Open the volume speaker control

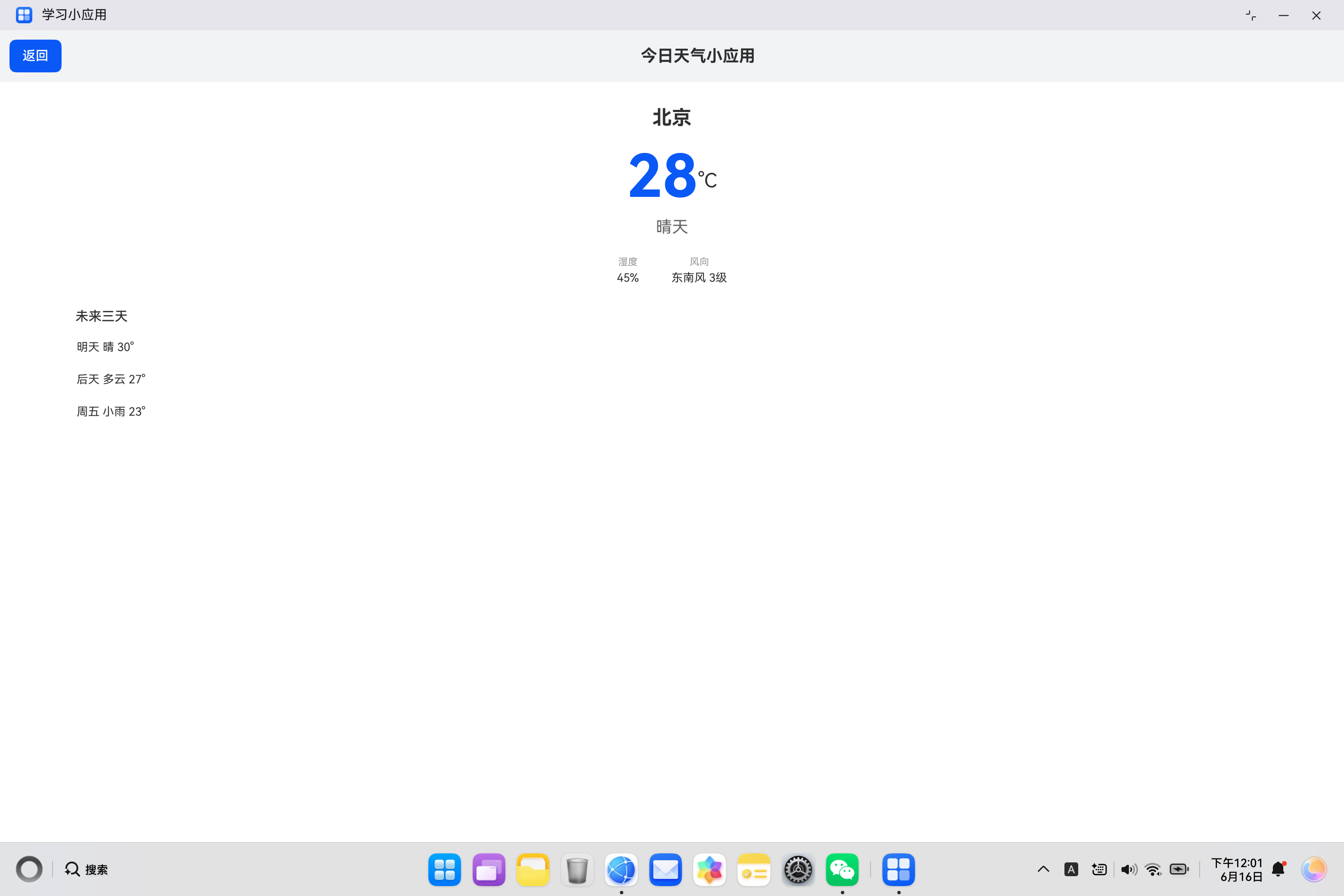point(1129,869)
